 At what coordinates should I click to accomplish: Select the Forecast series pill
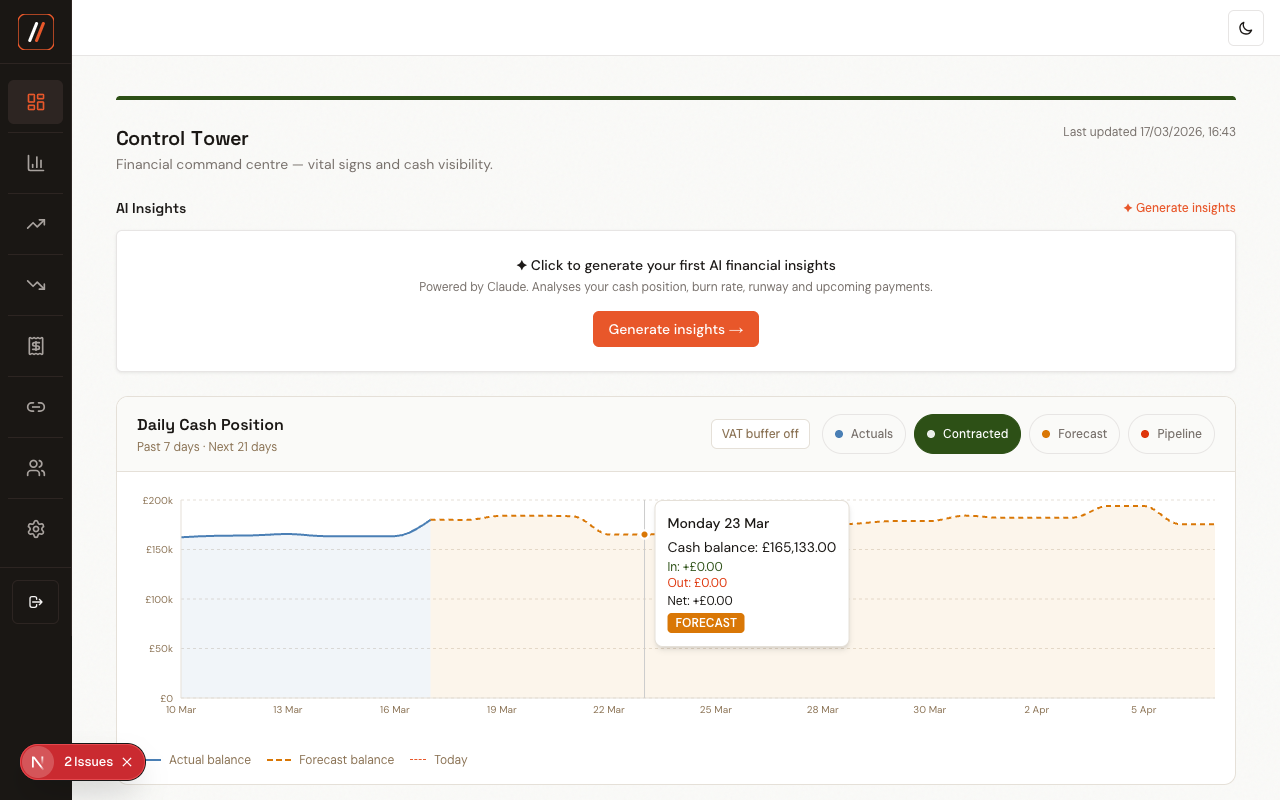[x=1074, y=434]
